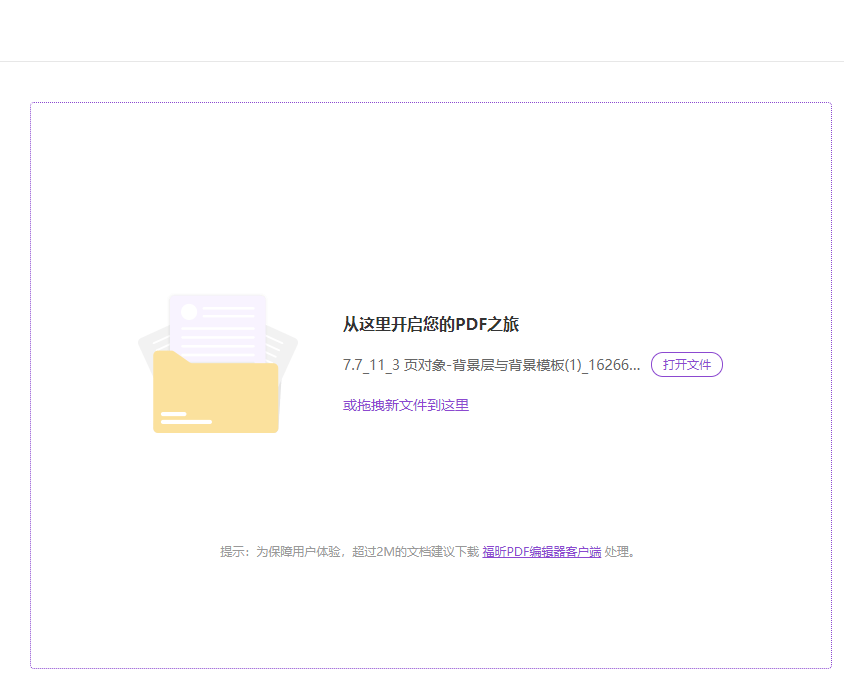Click the 提示 tip text at the bottom
Viewport: 844px width, 694px height.
pyautogui.click(x=232, y=550)
